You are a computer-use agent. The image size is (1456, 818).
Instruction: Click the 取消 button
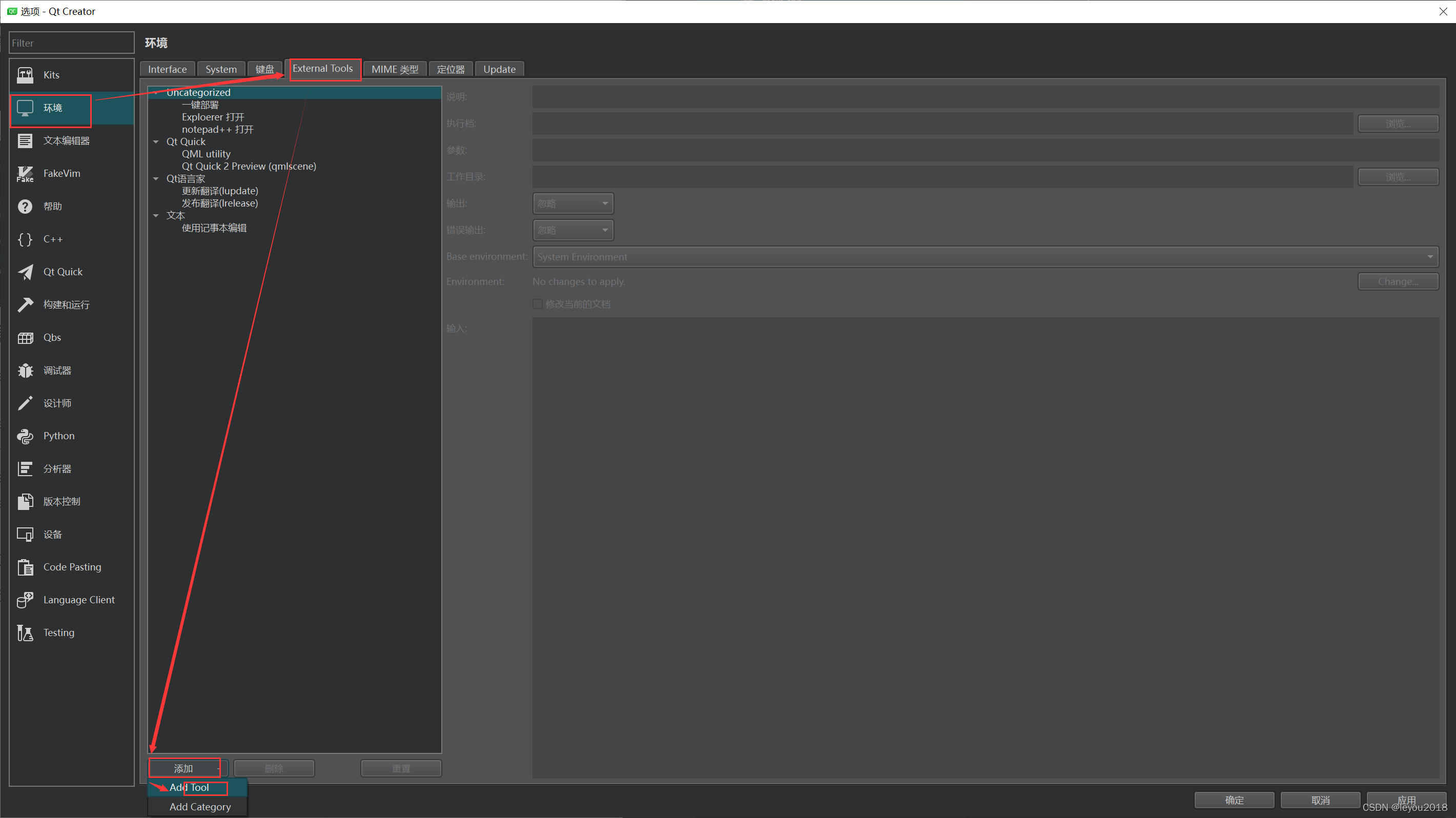[1320, 800]
